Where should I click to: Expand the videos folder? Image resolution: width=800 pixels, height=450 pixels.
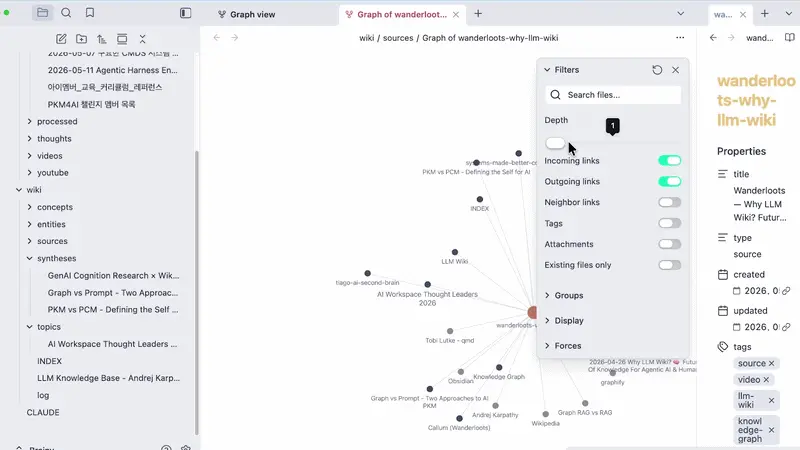[30, 156]
